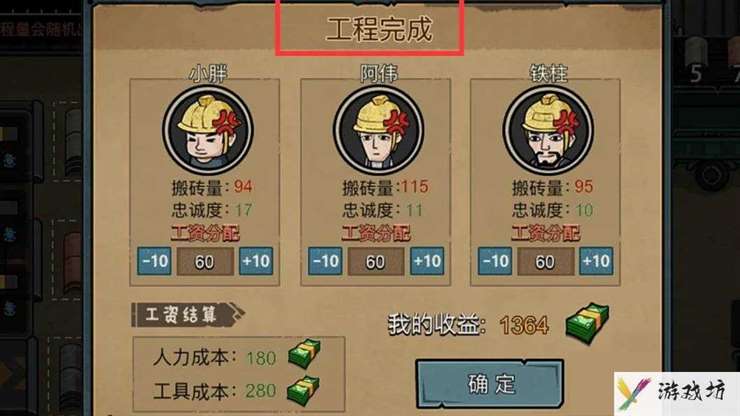
Task: Click cash icon next to 工具成本
Action: point(303,390)
